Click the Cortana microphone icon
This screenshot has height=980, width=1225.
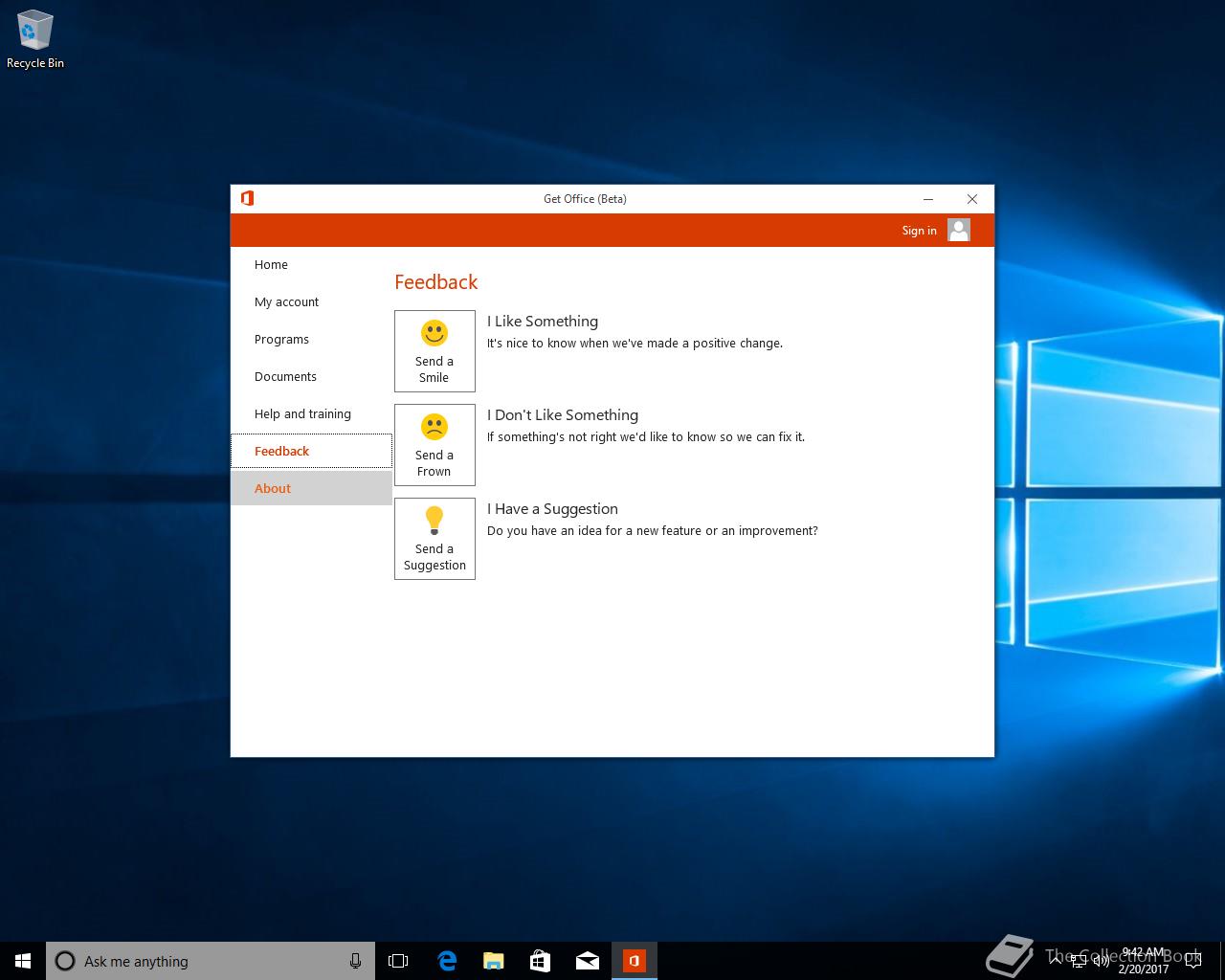(x=355, y=961)
